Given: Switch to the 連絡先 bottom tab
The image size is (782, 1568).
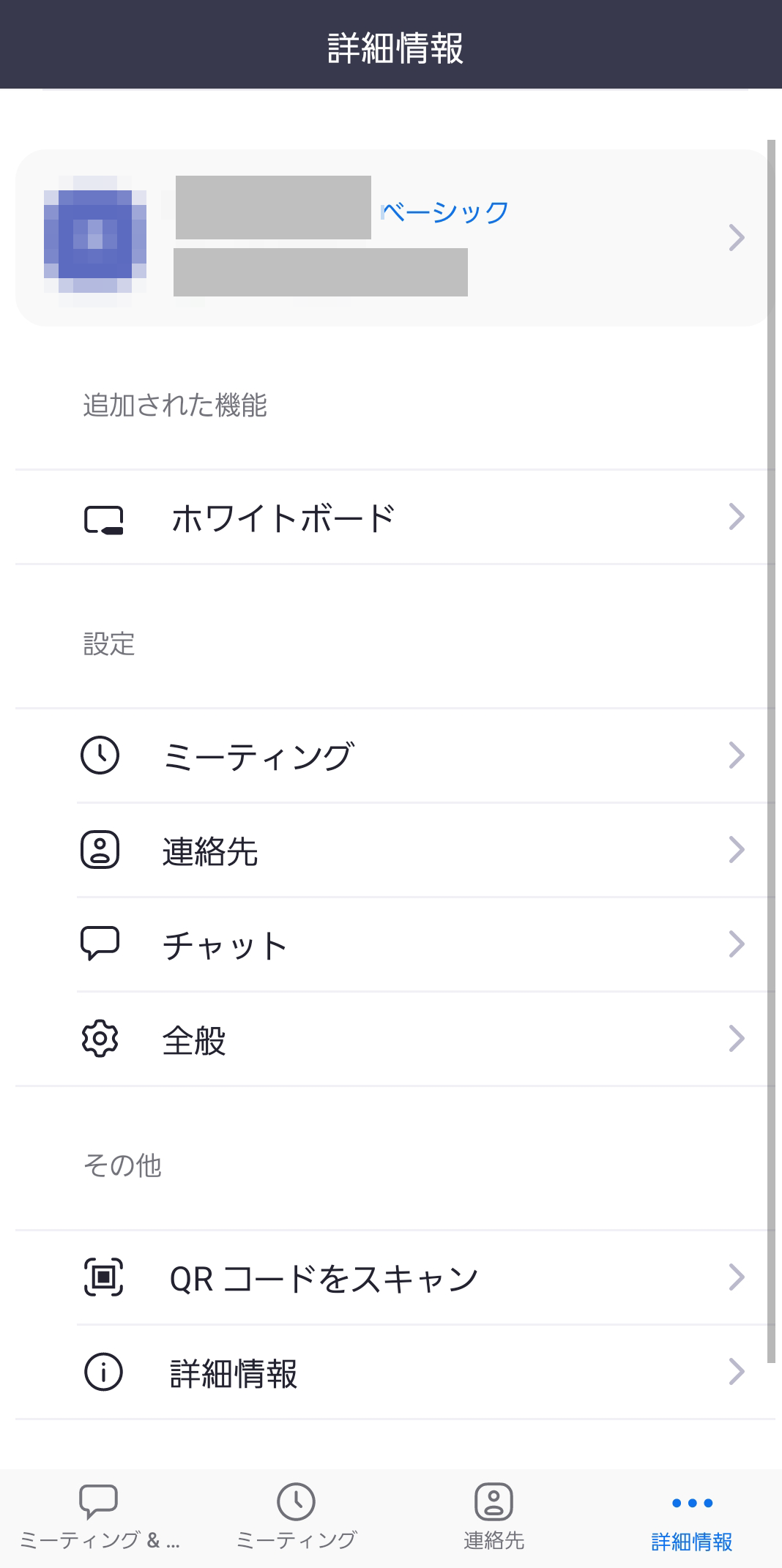Looking at the screenshot, I should coord(494,1517).
